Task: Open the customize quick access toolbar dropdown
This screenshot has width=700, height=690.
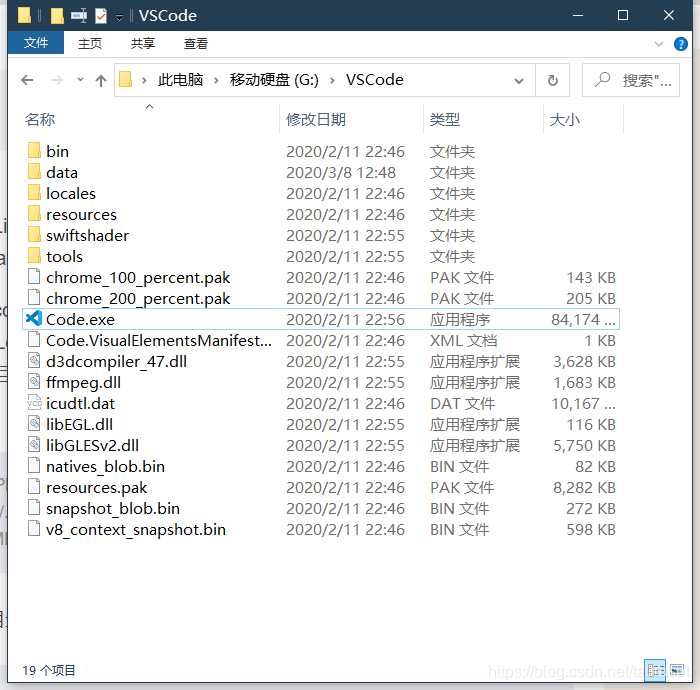Action: click(x=119, y=17)
